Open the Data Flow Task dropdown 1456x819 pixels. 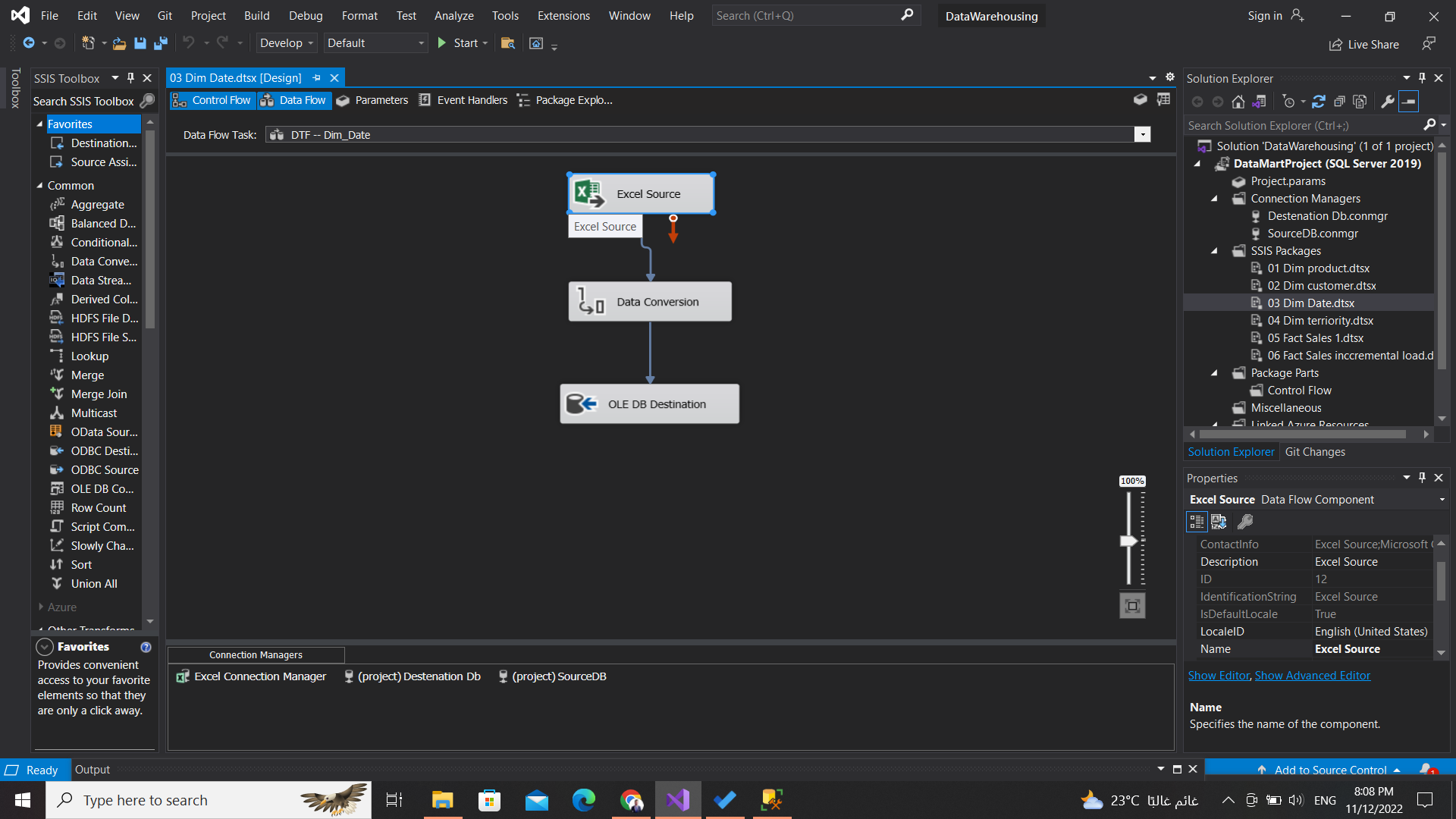coord(1142,134)
